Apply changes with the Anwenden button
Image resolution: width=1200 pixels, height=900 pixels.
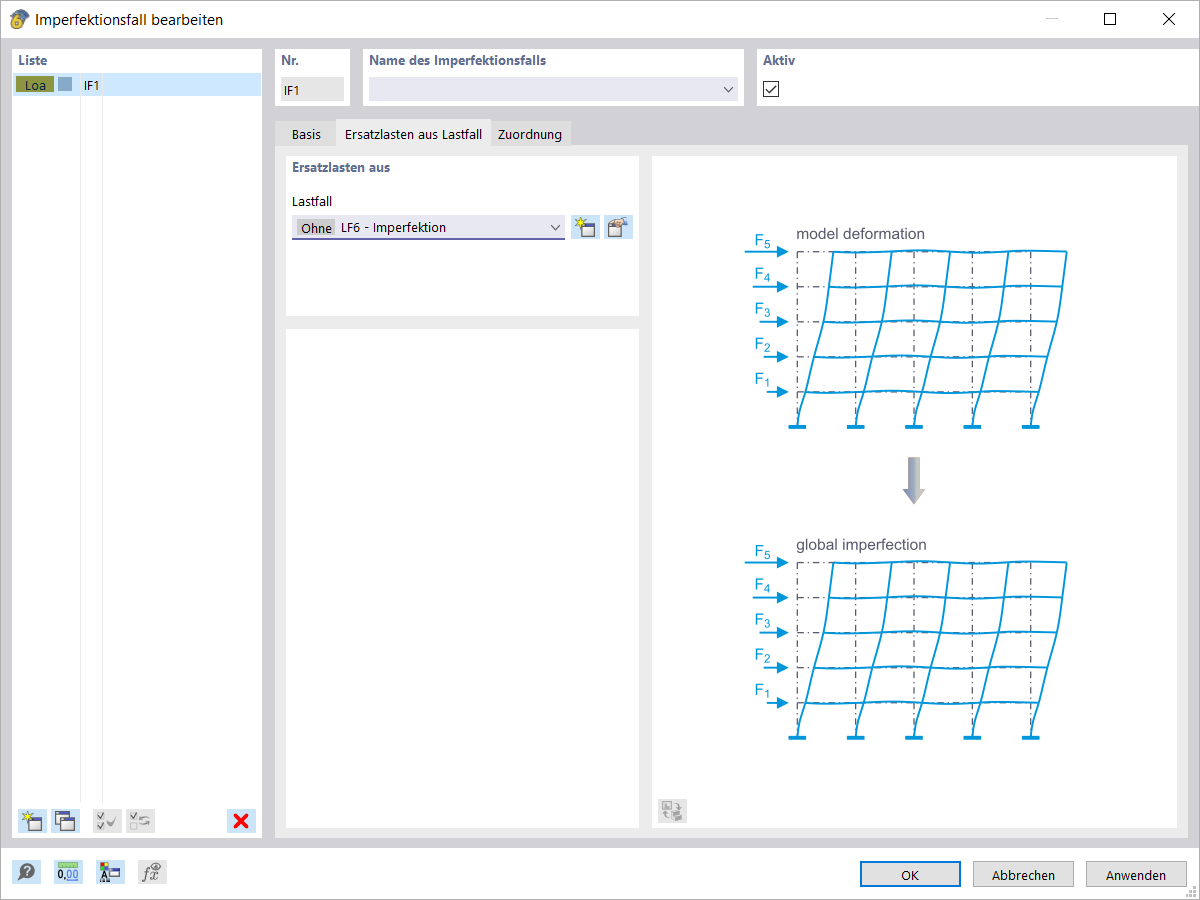tap(1136, 873)
